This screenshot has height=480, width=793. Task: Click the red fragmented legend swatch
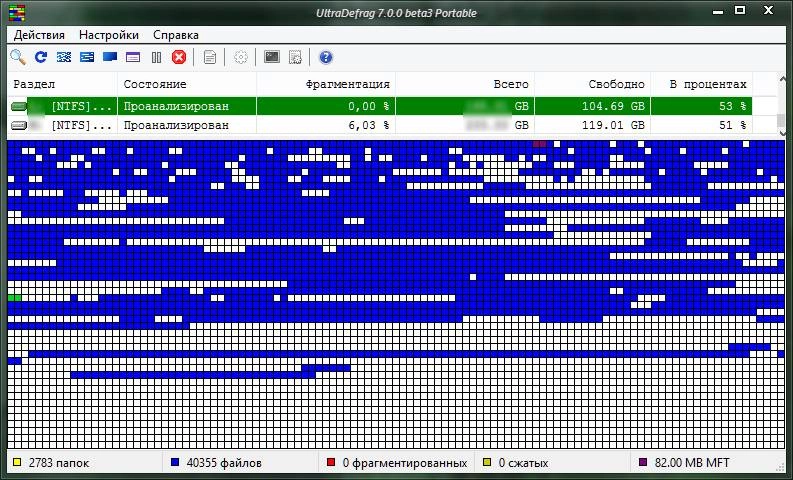331,462
